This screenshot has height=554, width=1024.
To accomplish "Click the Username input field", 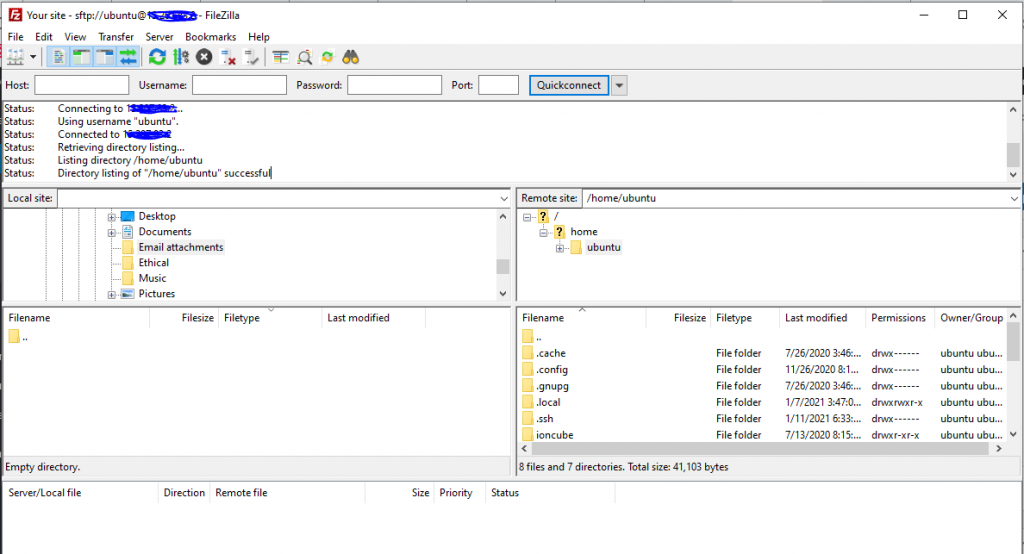I will coord(239,85).
